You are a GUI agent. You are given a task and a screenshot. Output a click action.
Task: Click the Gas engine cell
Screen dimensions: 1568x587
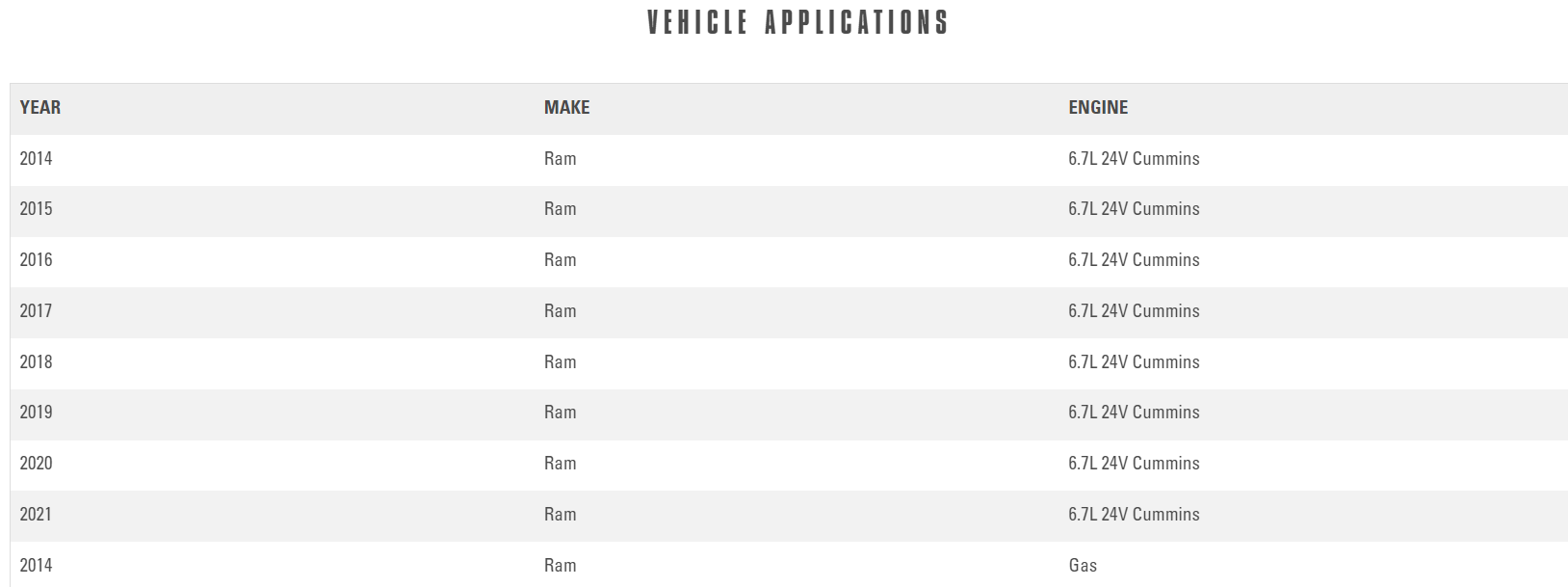click(x=1083, y=566)
